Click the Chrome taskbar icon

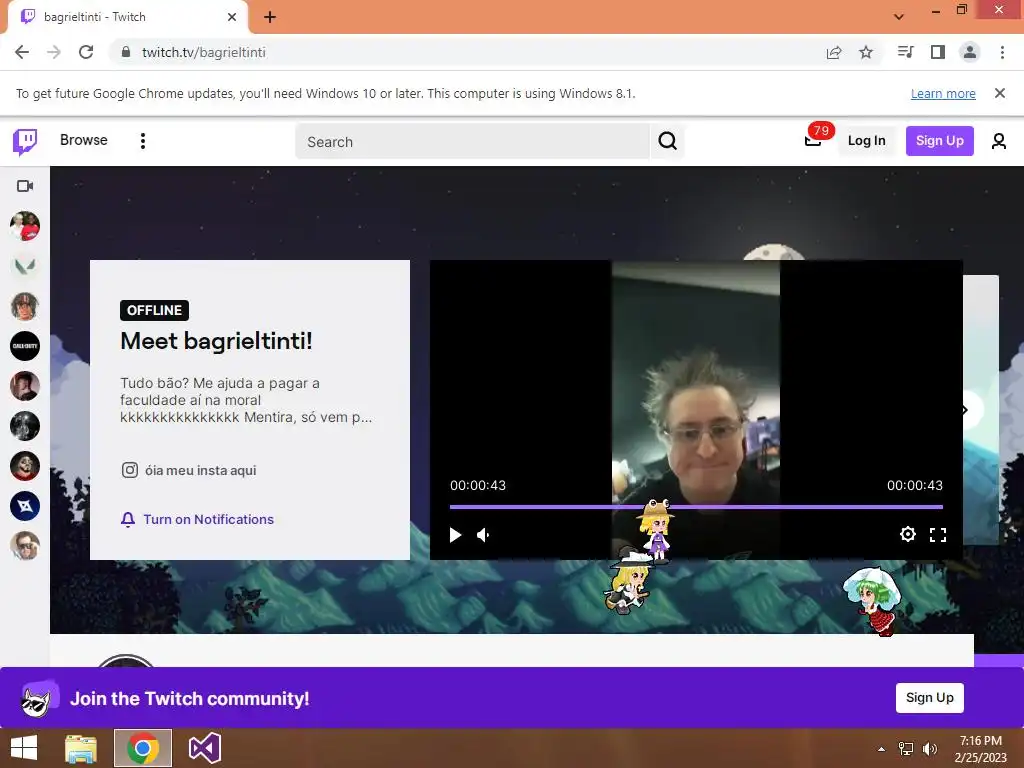click(143, 748)
